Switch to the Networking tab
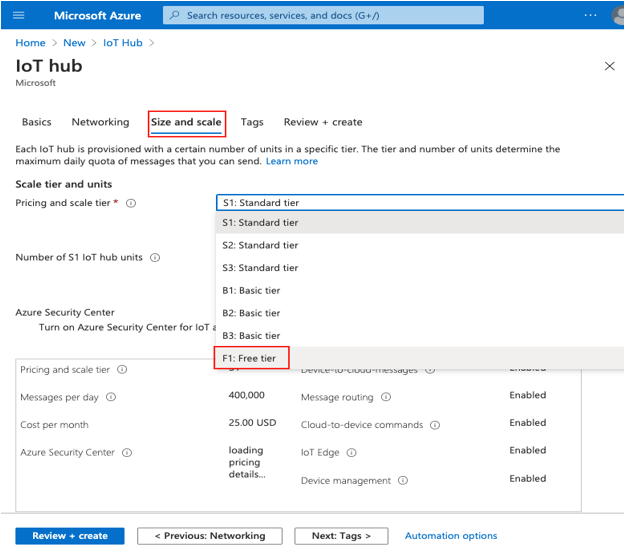 pyautogui.click(x=100, y=122)
